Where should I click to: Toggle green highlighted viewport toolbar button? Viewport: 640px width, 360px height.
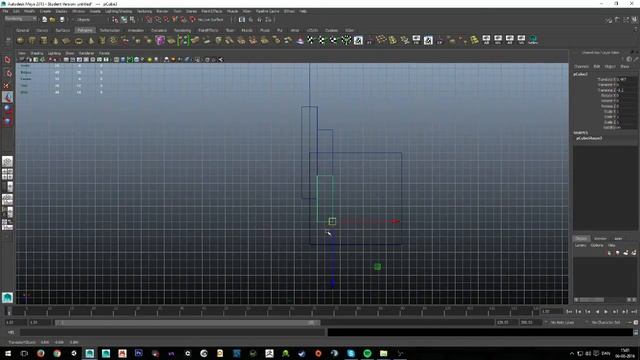click(x=130, y=60)
